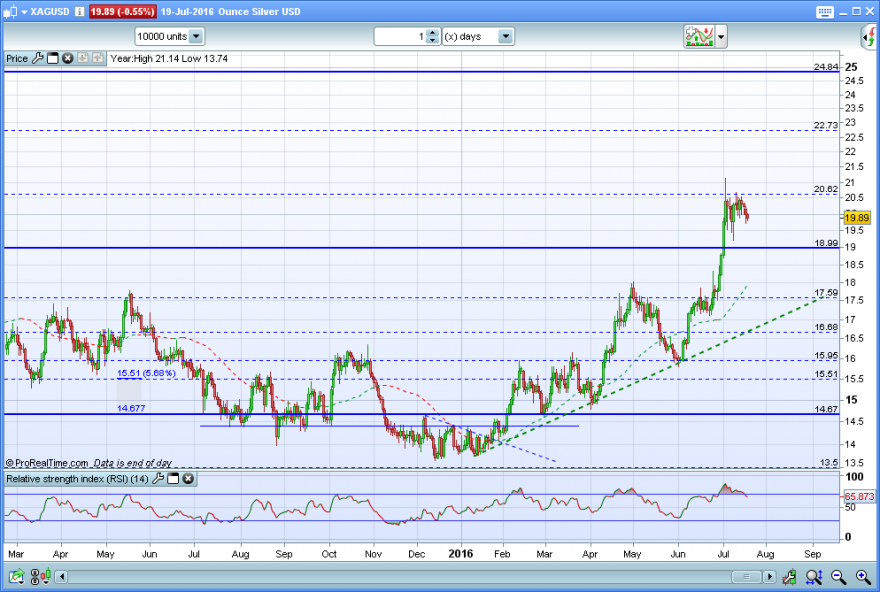880x592 pixels.
Task: Toggle the RSI panel window icon
Action: tap(173, 479)
